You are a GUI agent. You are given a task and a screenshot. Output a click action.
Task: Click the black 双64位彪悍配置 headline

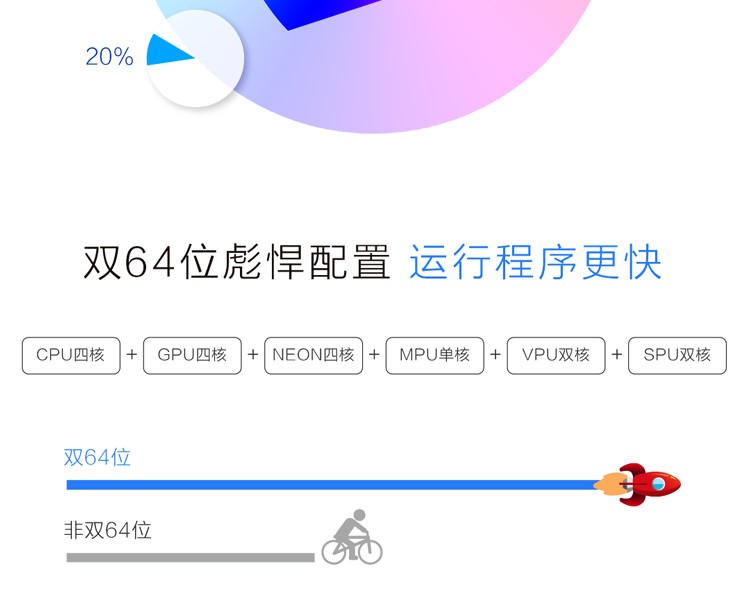[x=237, y=262]
